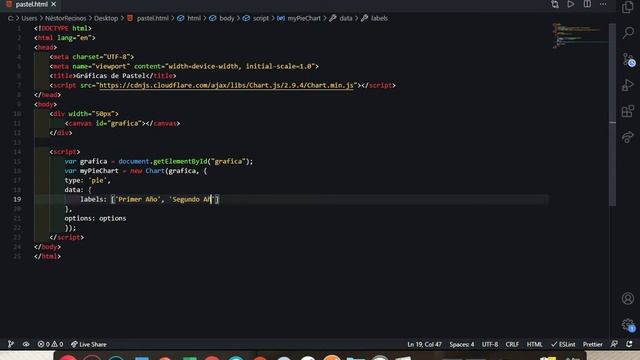Open Source Control view with pending badge
640x360 pixels.
(x=629, y=60)
